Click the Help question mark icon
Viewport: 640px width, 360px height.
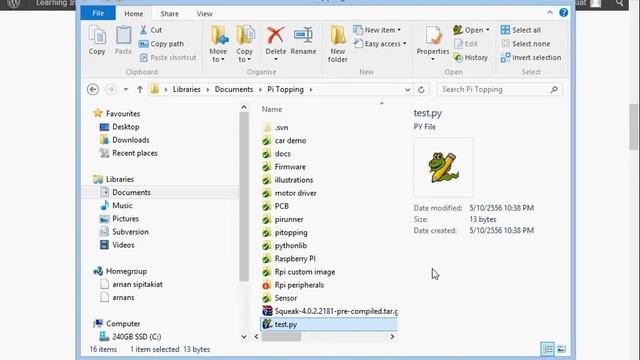pyautogui.click(x=564, y=13)
